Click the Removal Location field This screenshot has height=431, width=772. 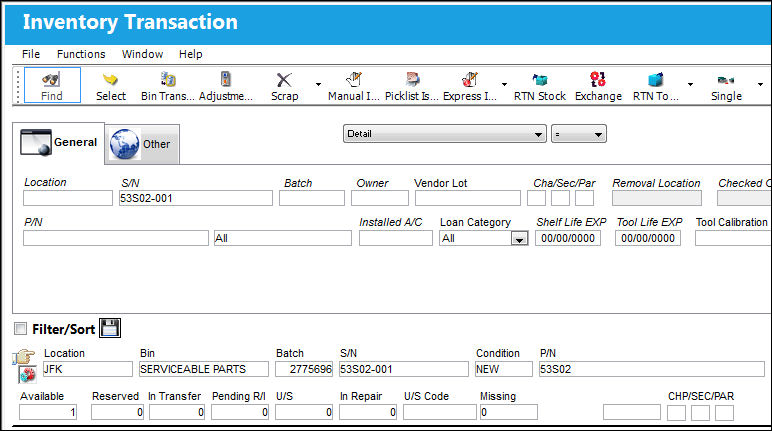[x=657, y=198]
